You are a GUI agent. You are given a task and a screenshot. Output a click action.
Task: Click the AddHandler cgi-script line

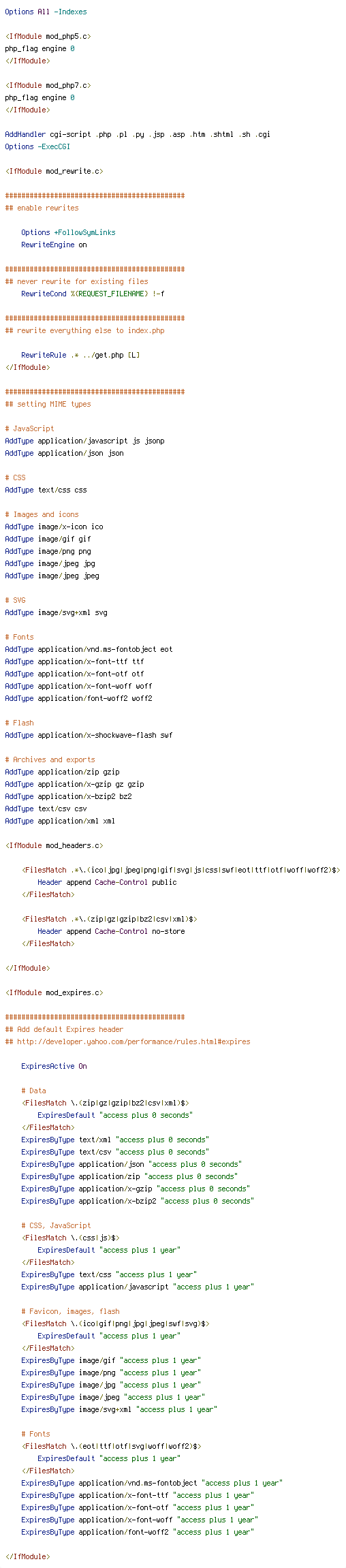[138, 135]
